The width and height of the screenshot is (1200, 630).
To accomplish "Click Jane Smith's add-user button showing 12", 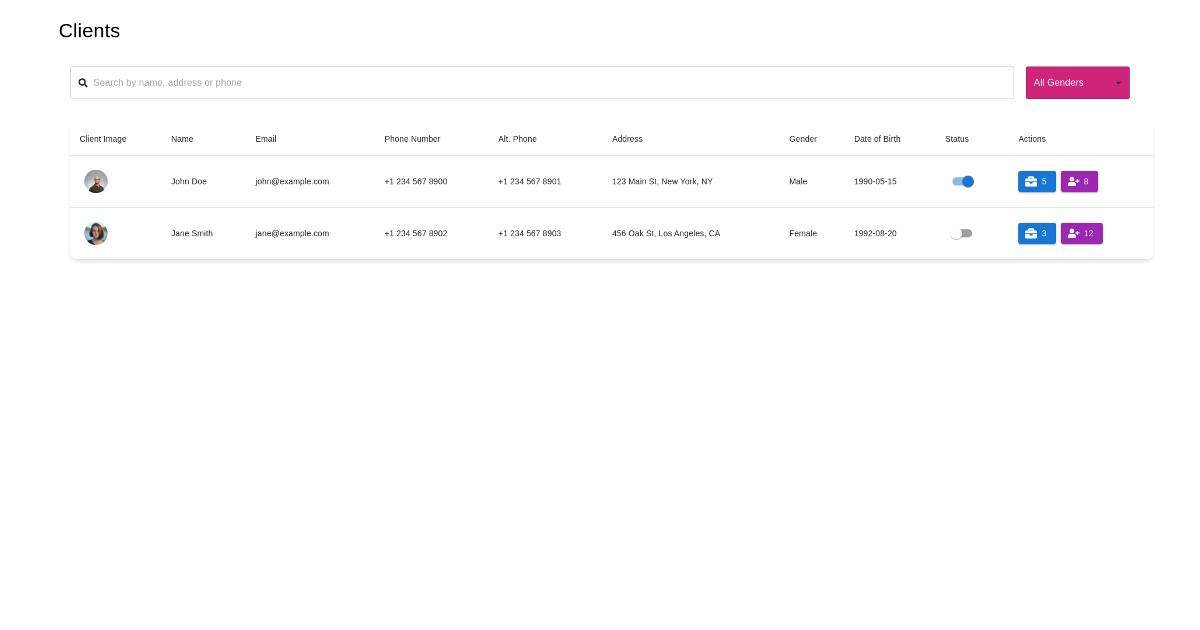I will 1081,233.
